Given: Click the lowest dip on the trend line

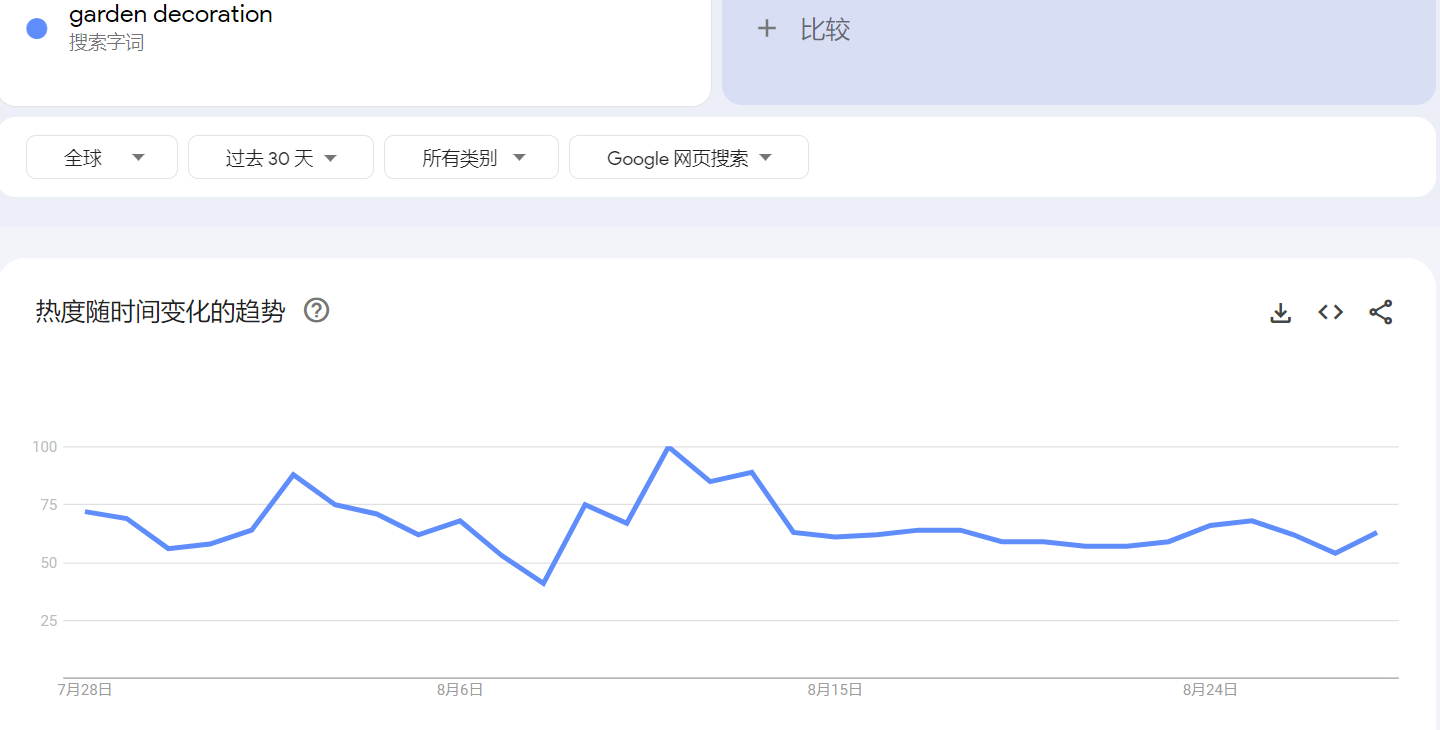Looking at the screenshot, I should [543, 583].
